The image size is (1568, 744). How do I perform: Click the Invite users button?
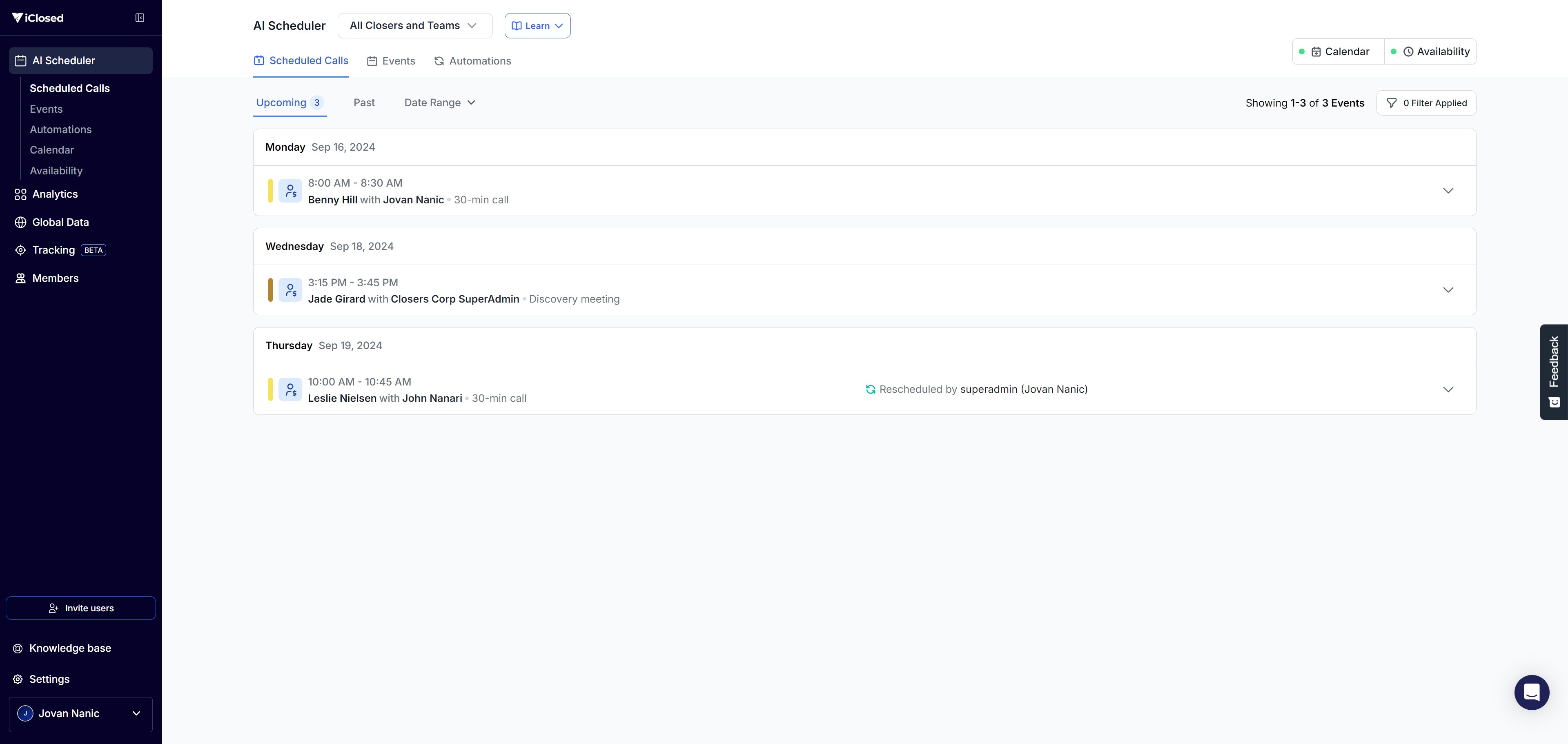pos(81,608)
